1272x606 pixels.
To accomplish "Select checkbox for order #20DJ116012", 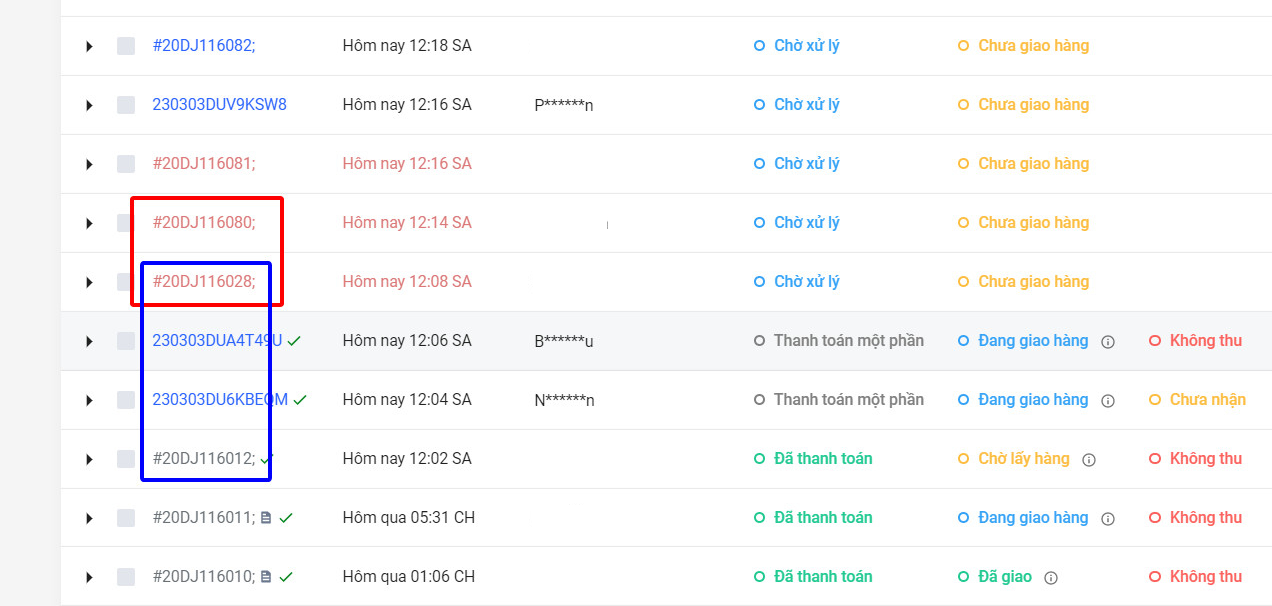I will [x=126, y=459].
